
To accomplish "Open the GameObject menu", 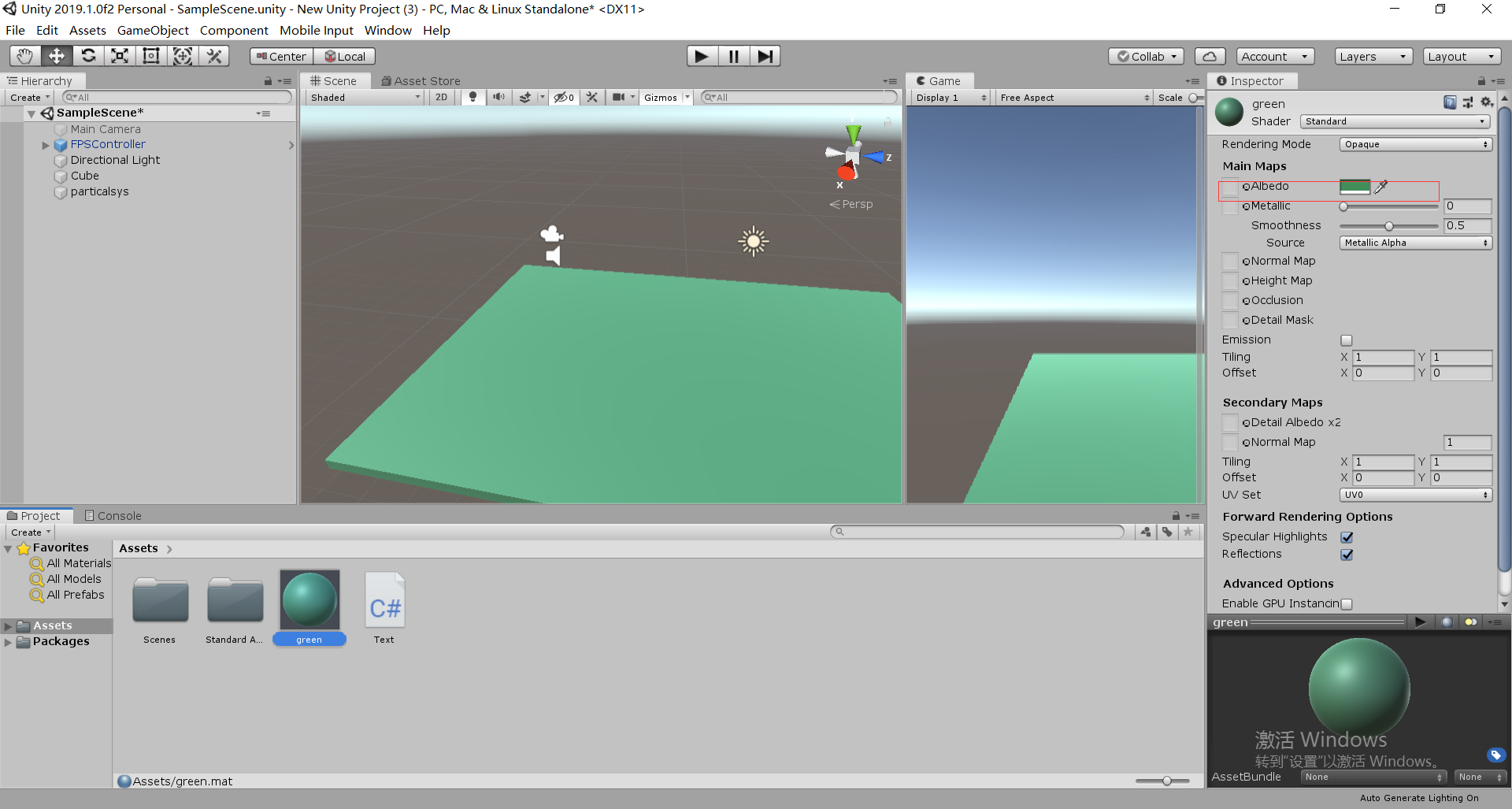I will [x=153, y=30].
